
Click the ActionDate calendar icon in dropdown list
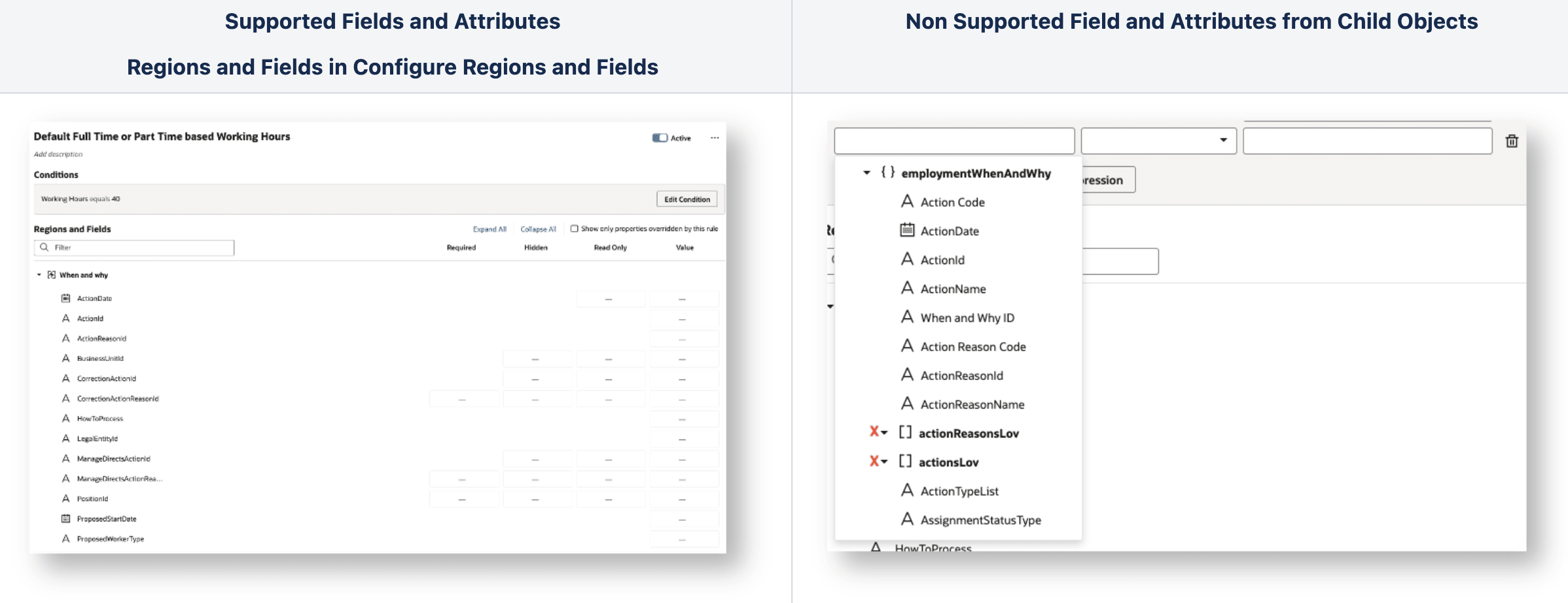(x=907, y=230)
